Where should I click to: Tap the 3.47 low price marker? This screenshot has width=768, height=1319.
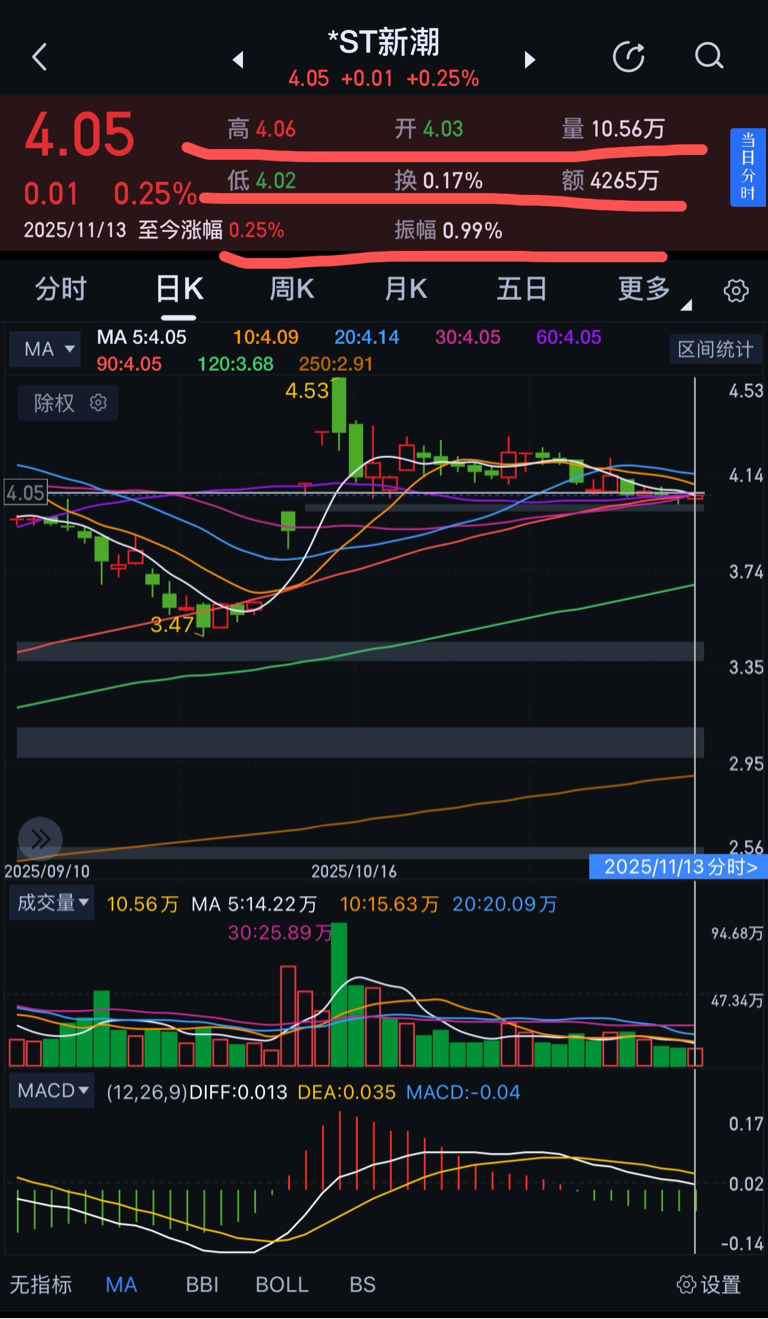pyautogui.click(x=172, y=626)
